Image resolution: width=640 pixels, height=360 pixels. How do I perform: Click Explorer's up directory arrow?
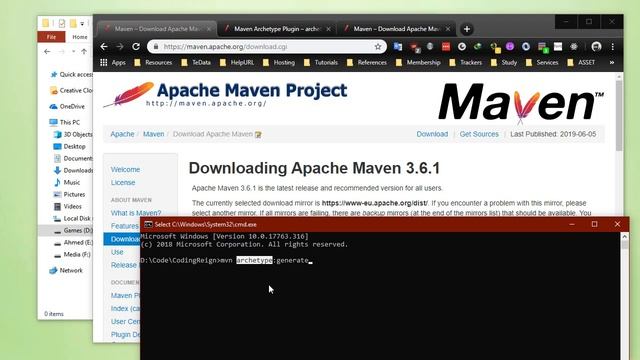[x=84, y=51]
